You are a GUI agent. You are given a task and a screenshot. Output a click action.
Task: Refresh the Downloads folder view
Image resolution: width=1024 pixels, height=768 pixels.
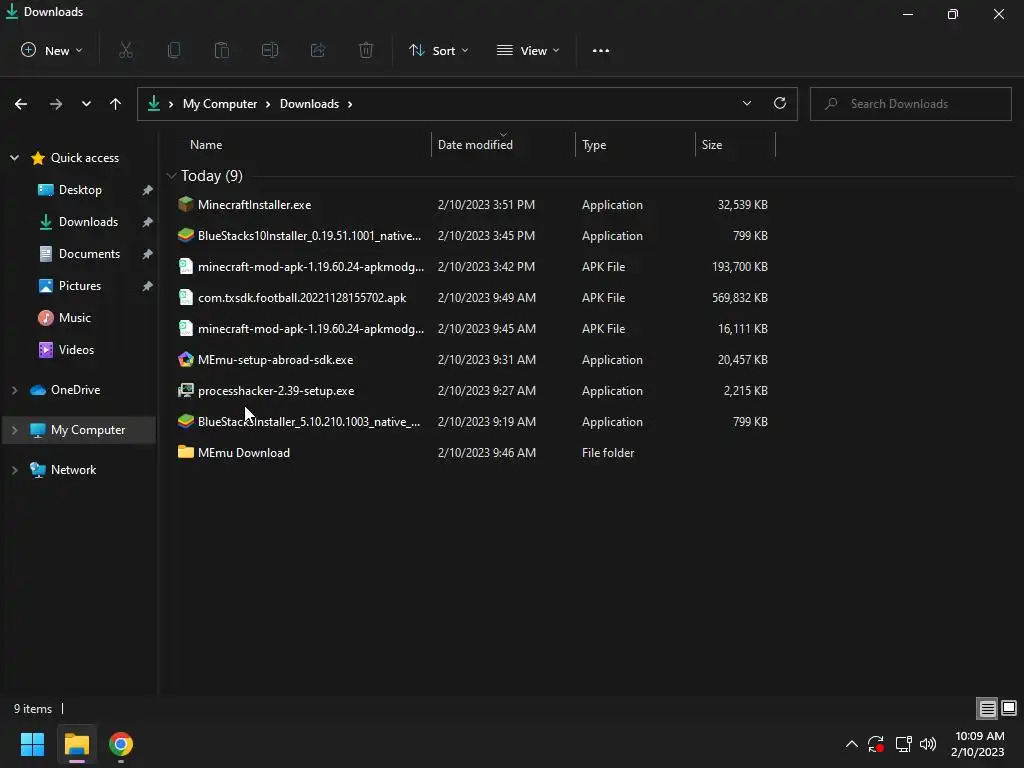point(780,103)
